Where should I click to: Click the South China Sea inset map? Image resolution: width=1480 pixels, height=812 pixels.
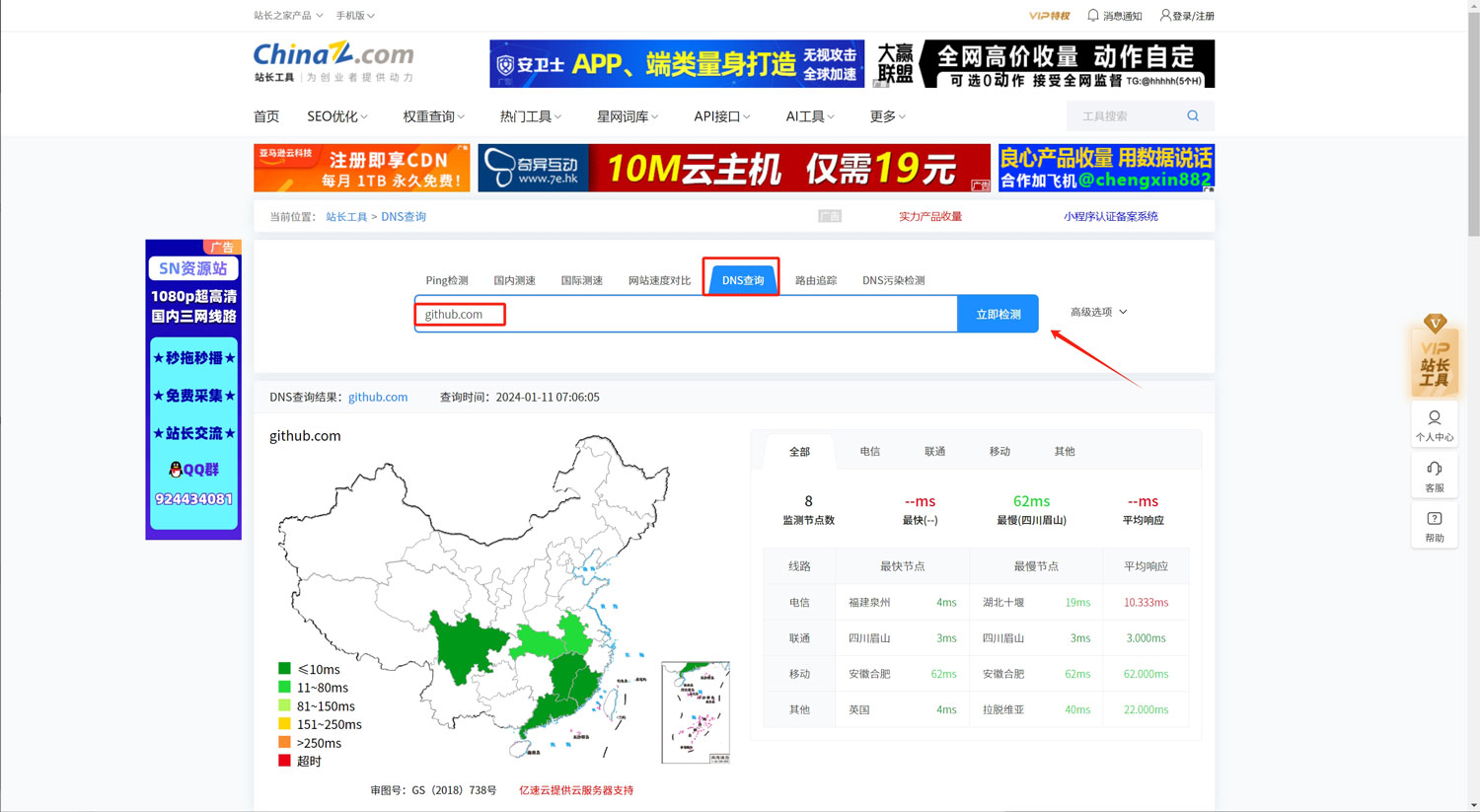696,712
